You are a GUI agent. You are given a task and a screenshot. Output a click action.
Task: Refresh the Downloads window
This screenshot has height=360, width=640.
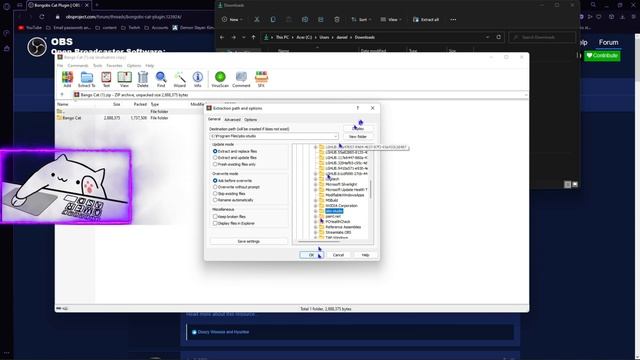tap(499, 37)
